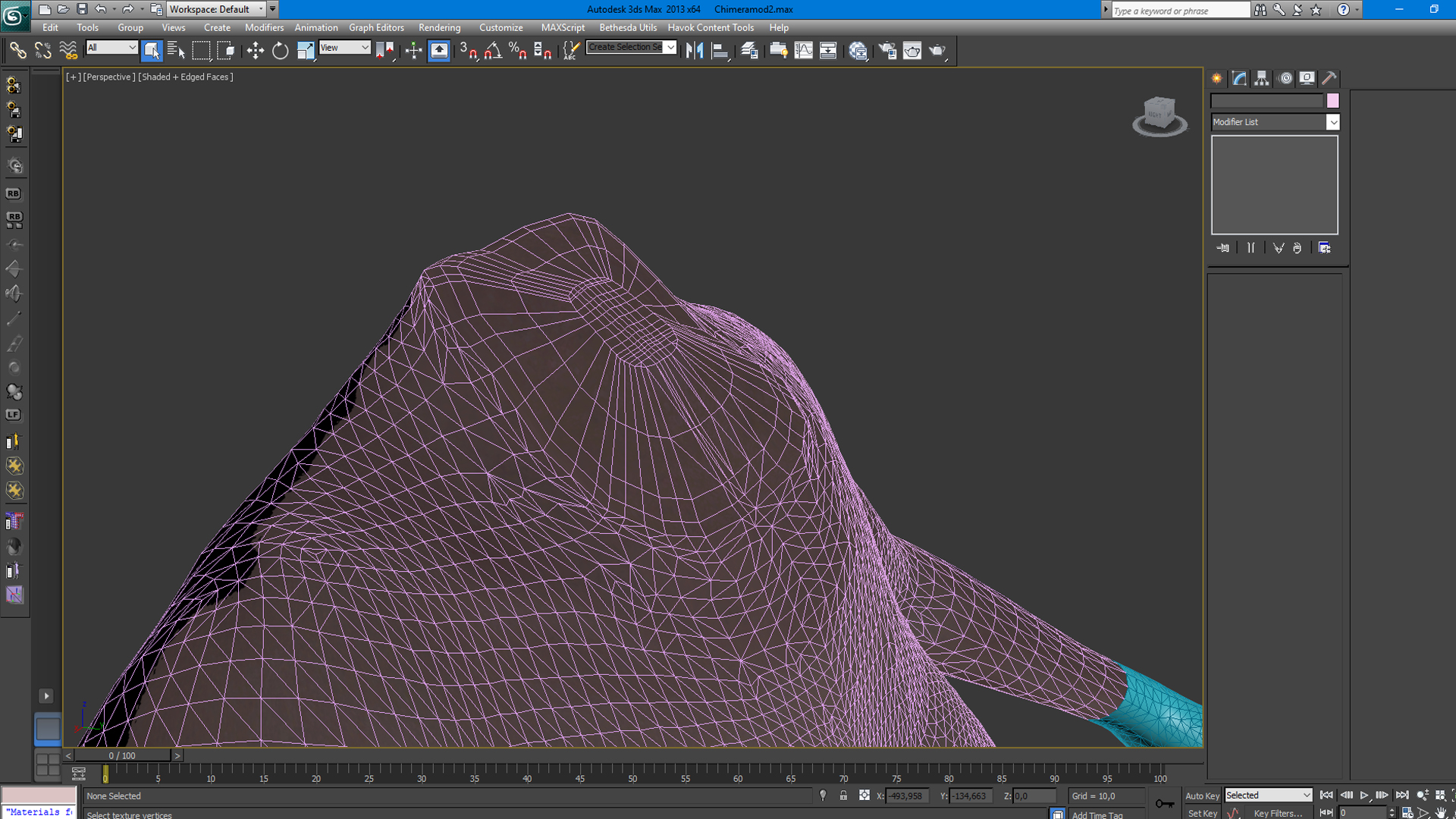This screenshot has width=1456, height=819.
Task: Click the object wireframe color swatch
Action: pos(1333,100)
